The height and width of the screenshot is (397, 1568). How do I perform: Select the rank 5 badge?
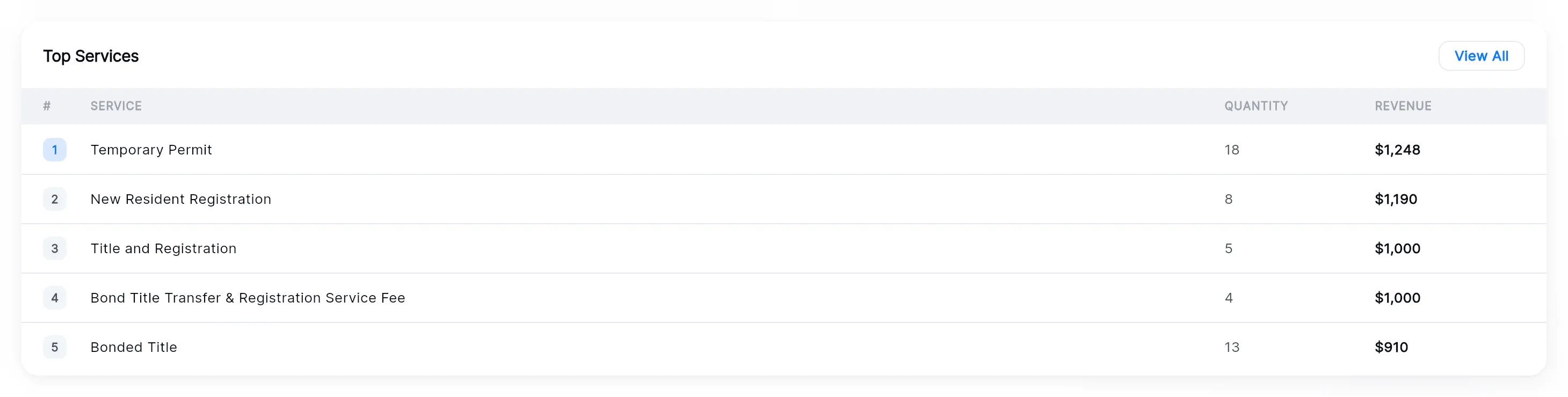coord(55,347)
